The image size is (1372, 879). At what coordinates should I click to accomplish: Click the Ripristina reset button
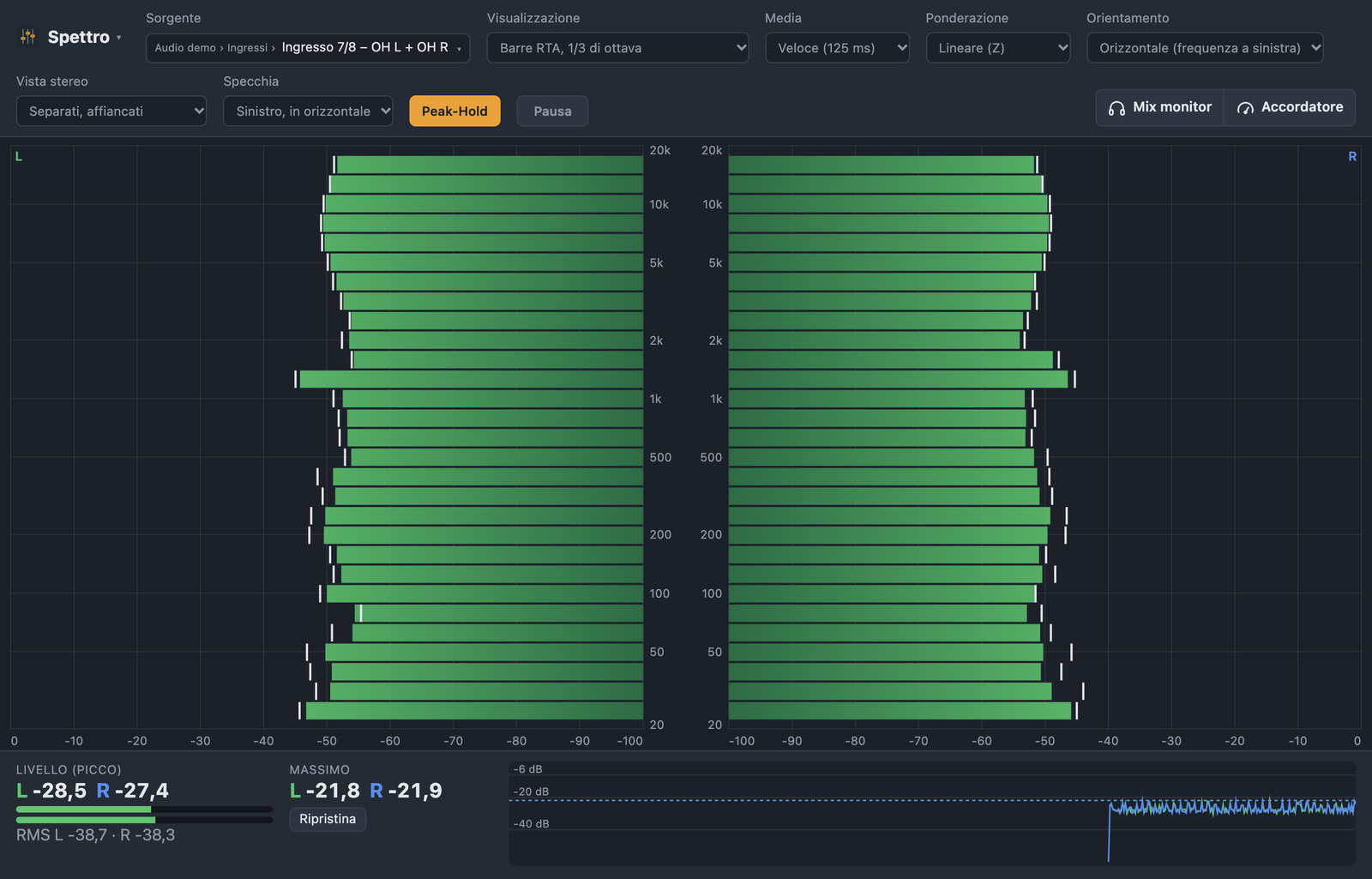pyautogui.click(x=328, y=819)
